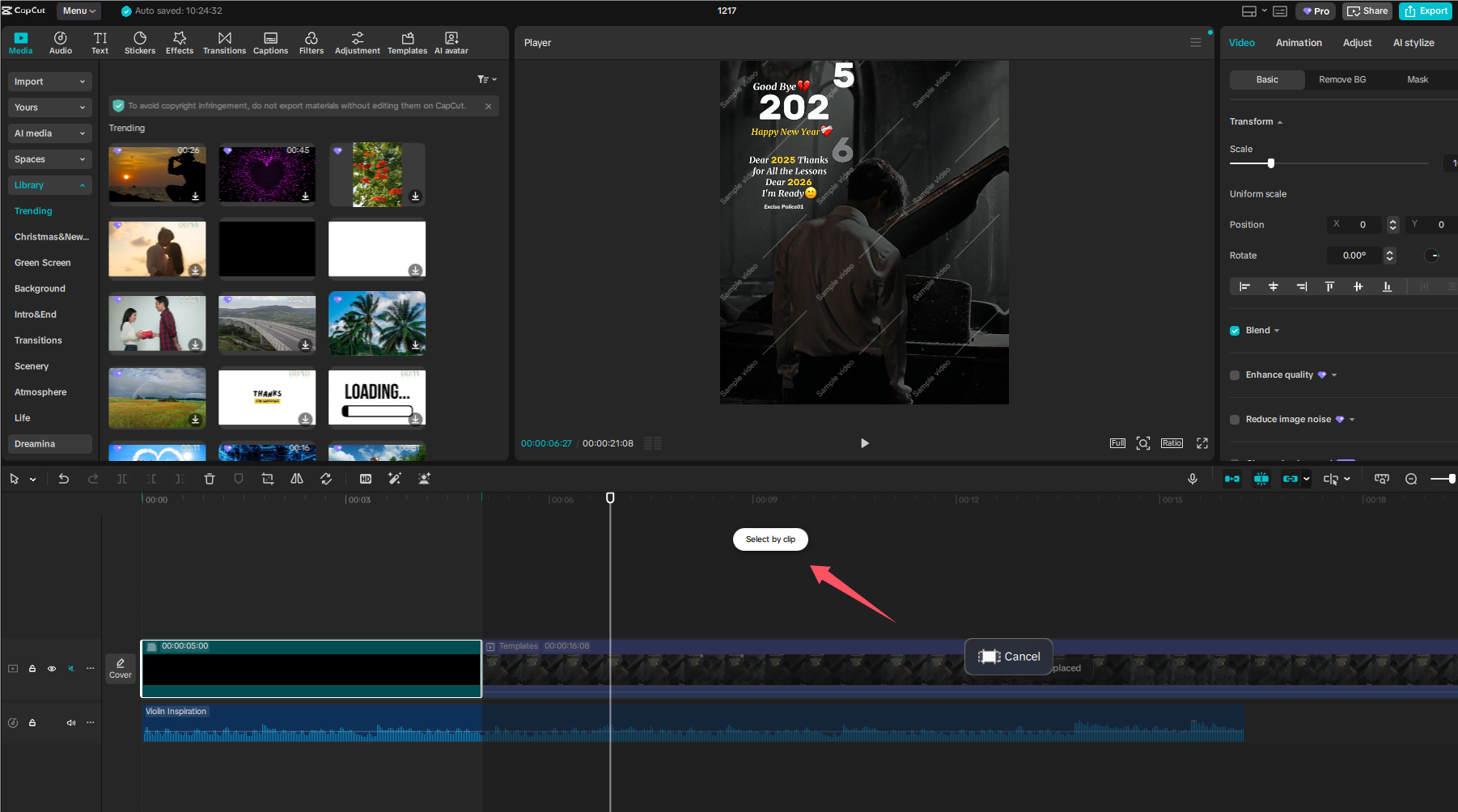1458x812 pixels.
Task: Switch to the Animation tab
Action: [x=1299, y=42]
